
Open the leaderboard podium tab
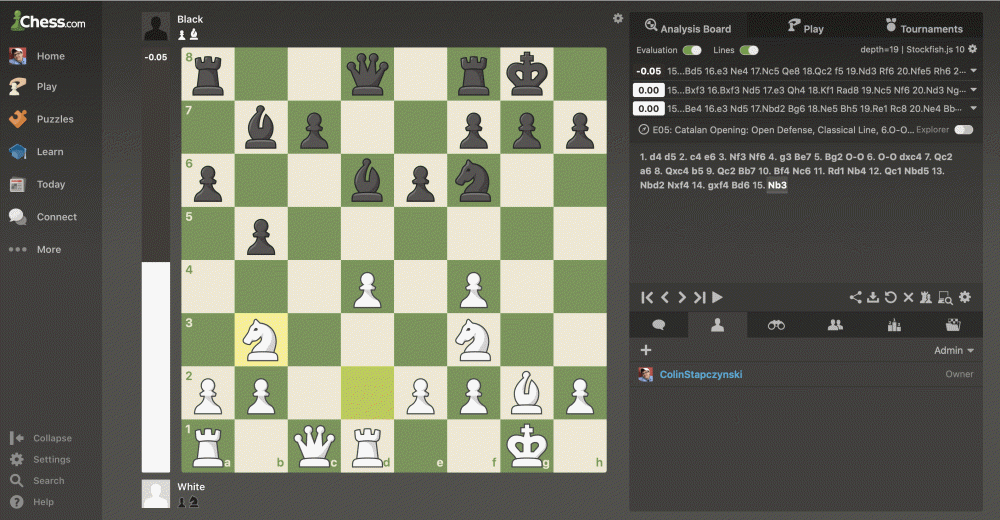[x=894, y=325]
